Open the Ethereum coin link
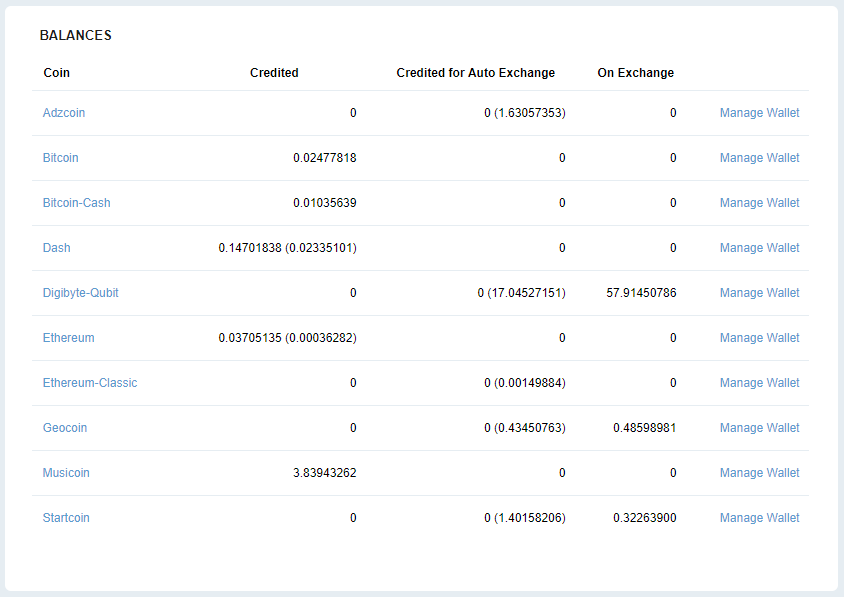 pyautogui.click(x=68, y=338)
